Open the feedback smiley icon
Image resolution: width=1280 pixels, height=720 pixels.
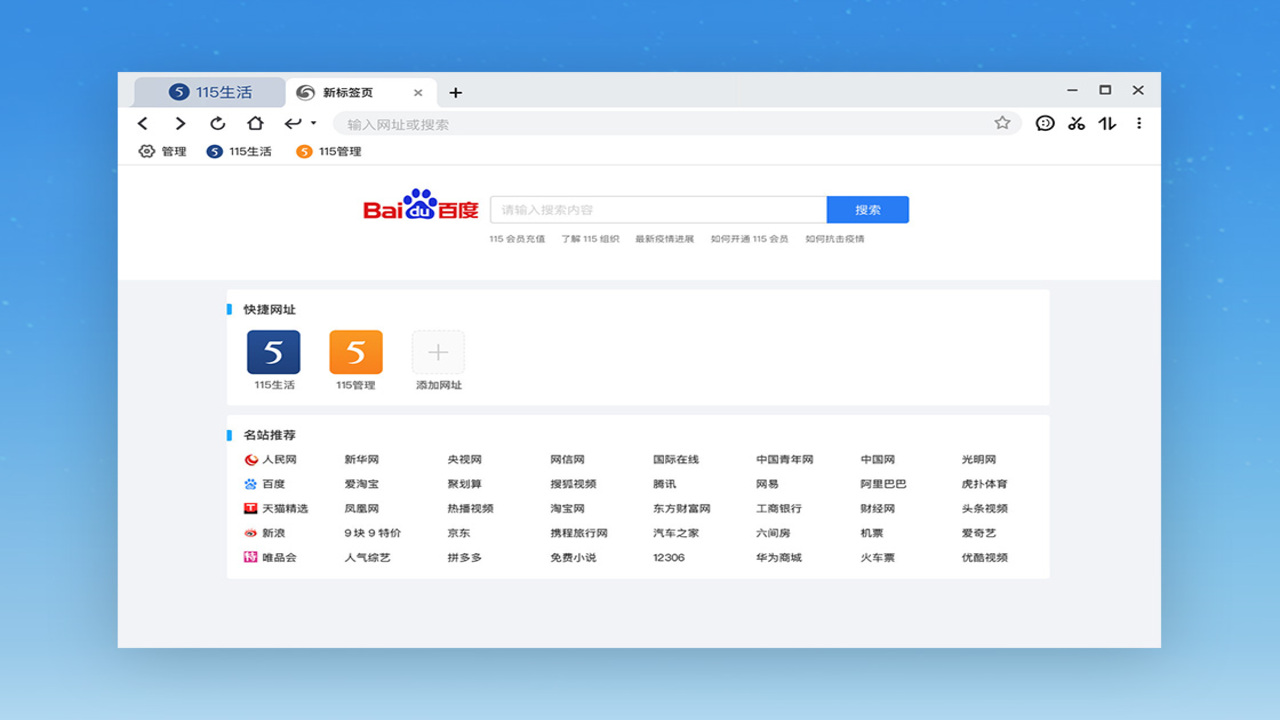tap(1044, 123)
